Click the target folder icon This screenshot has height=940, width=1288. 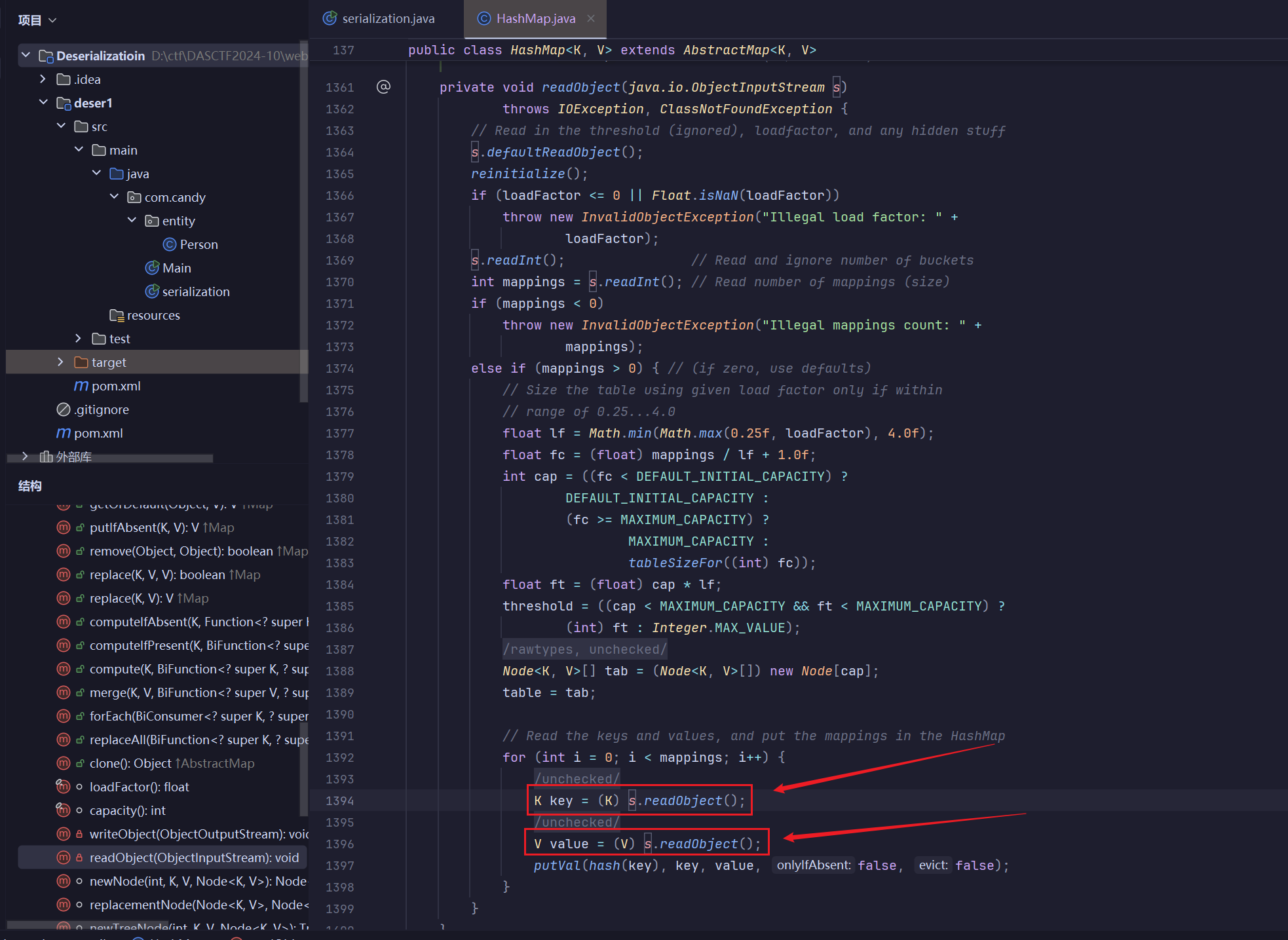(x=81, y=362)
